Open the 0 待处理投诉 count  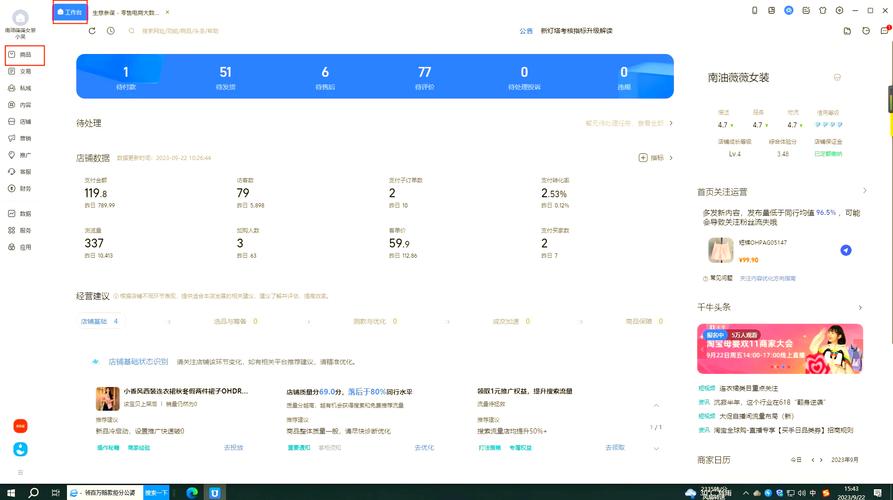[x=524, y=77]
